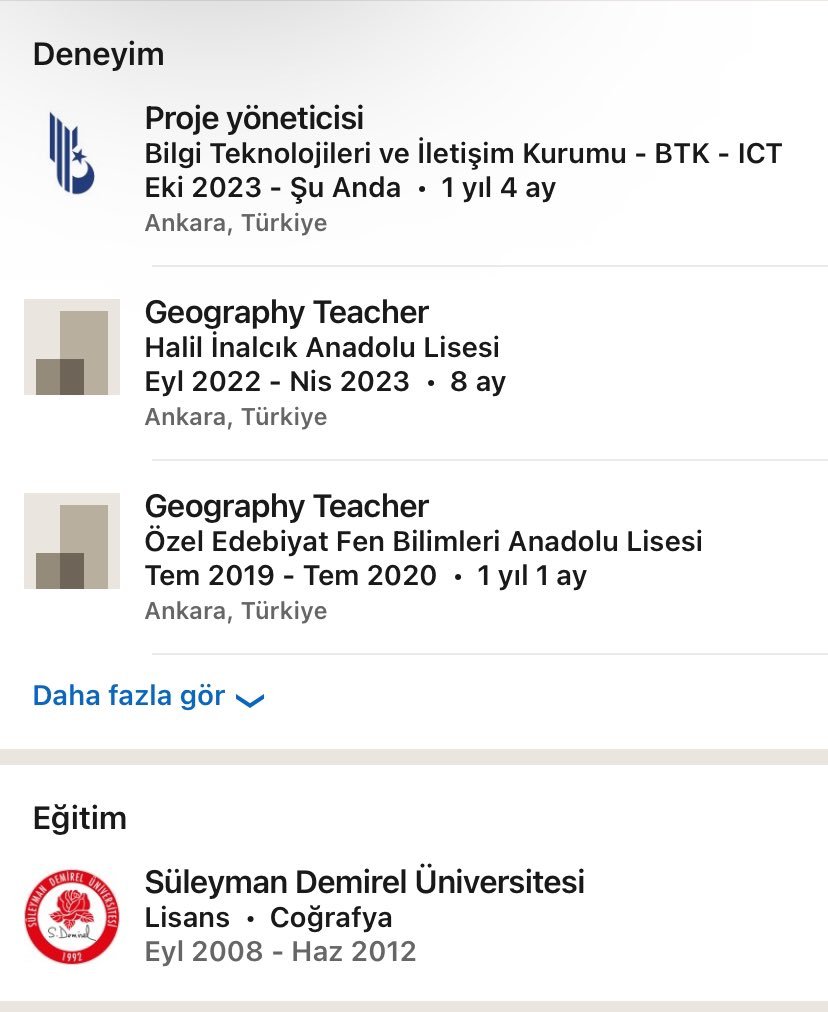Click the "Eğitim" section heading

click(x=80, y=819)
